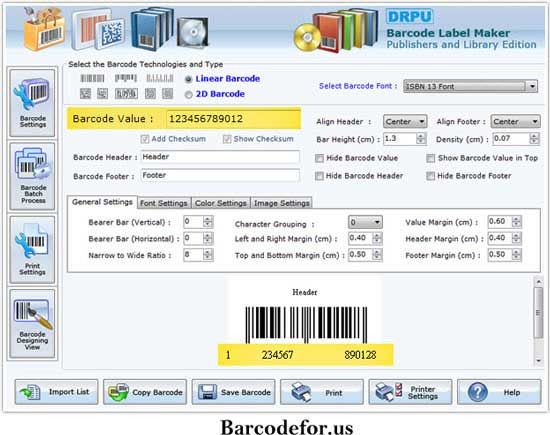Click the Print printer icon button
This screenshot has width=550, height=435.
tap(322, 392)
